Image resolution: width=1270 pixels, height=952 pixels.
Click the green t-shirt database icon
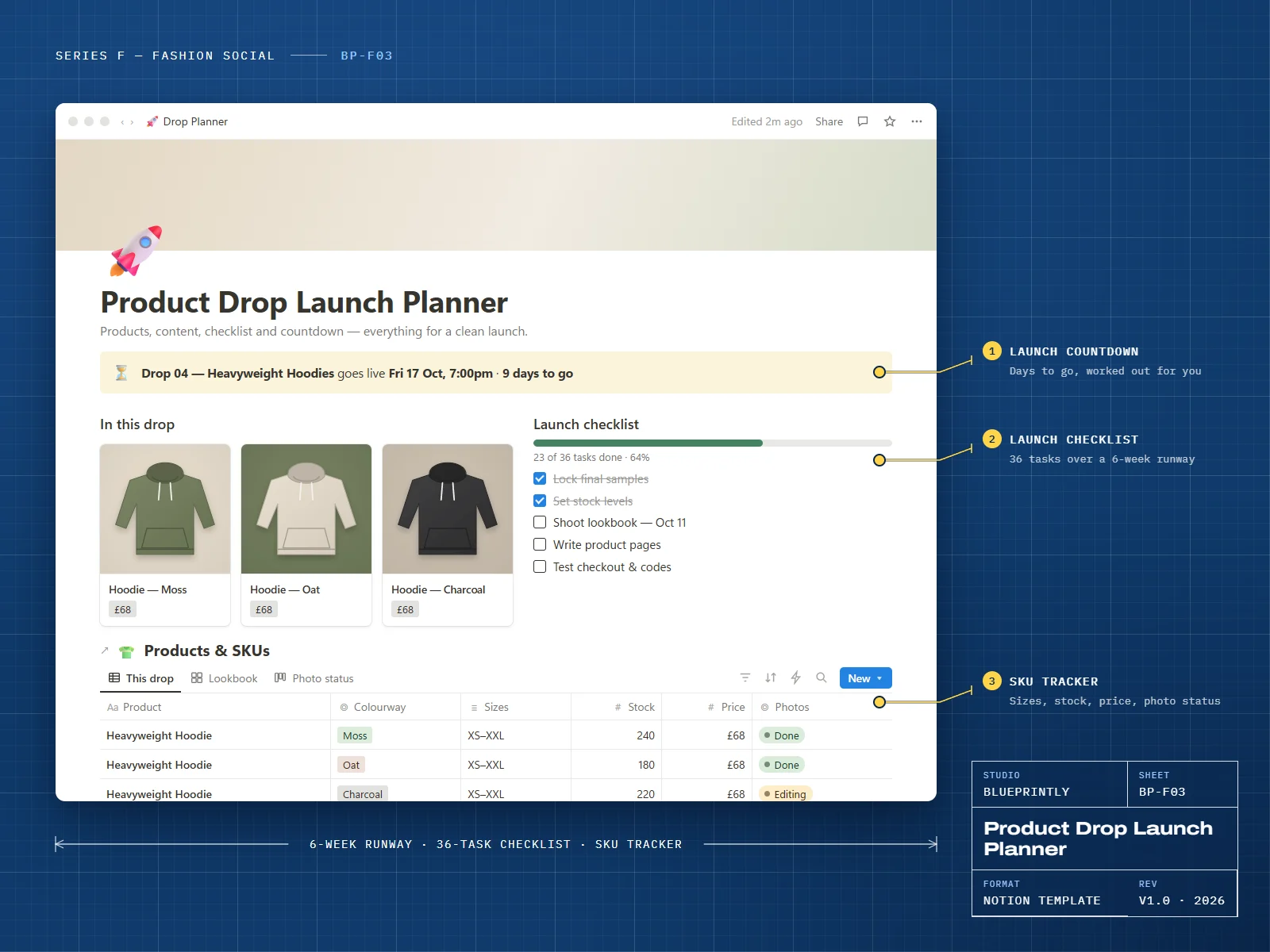tap(126, 651)
